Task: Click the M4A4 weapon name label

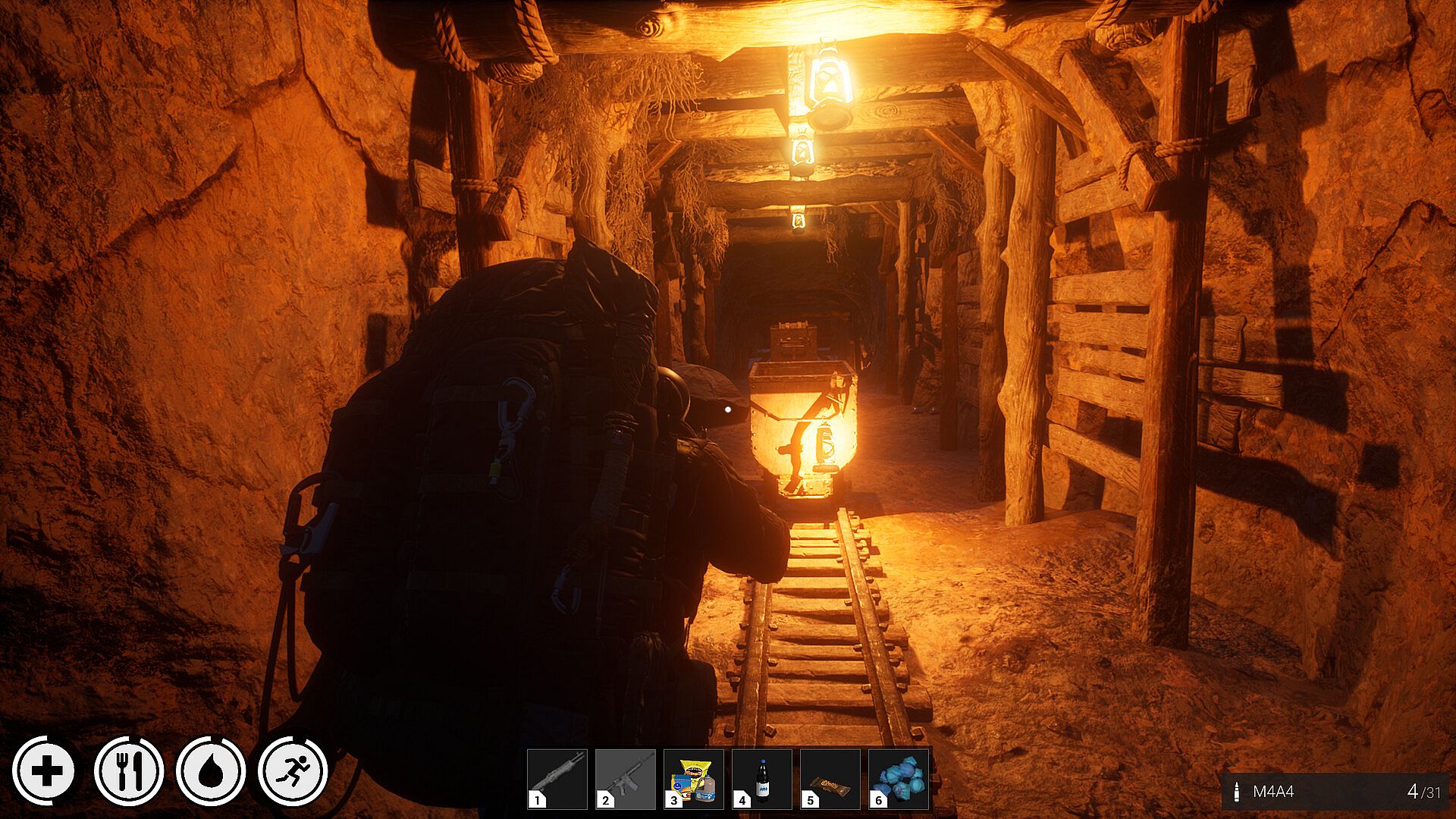Action: (x=1273, y=792)
